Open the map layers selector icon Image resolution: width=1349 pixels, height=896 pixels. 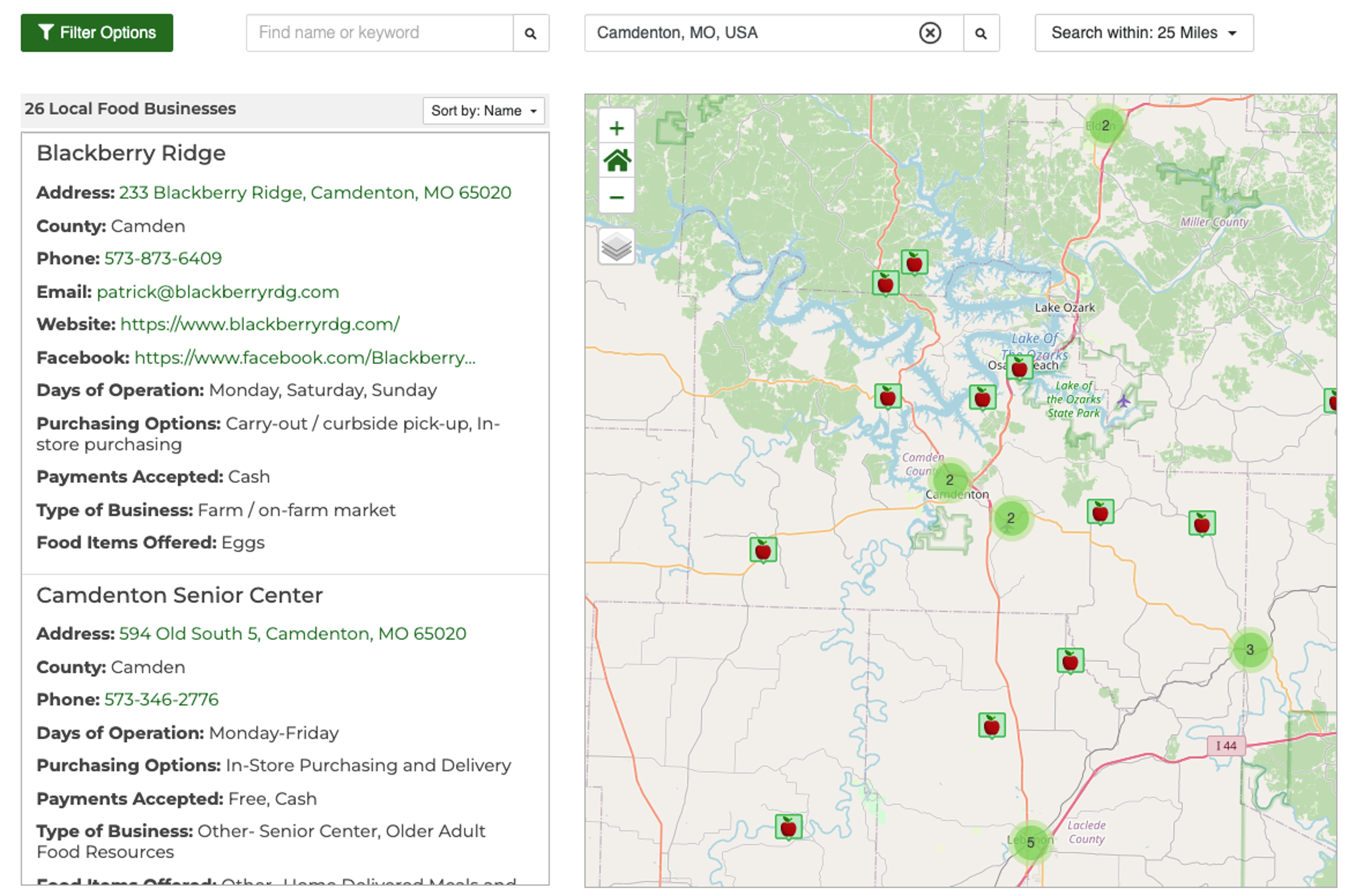click(616, 247)
